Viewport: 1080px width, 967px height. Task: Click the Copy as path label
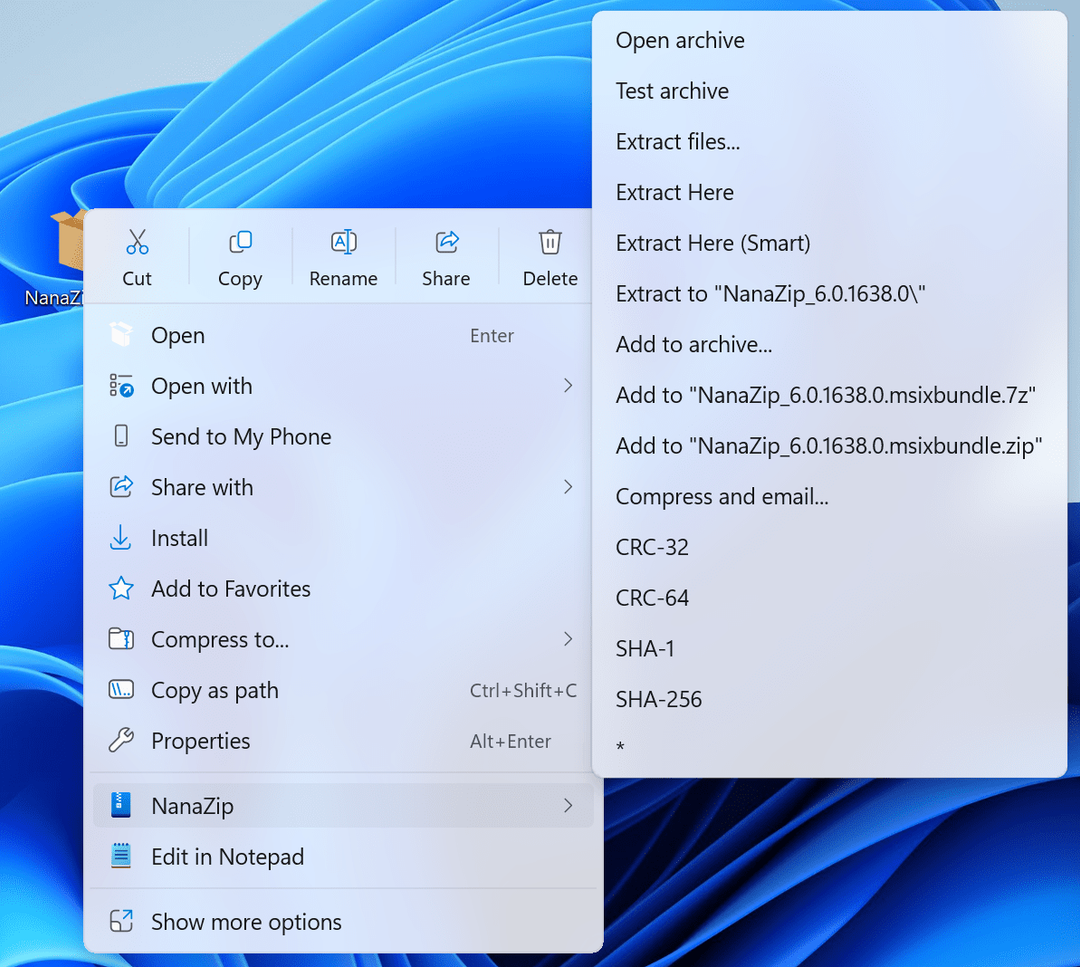pyautogui.click(x=215, y=690)
